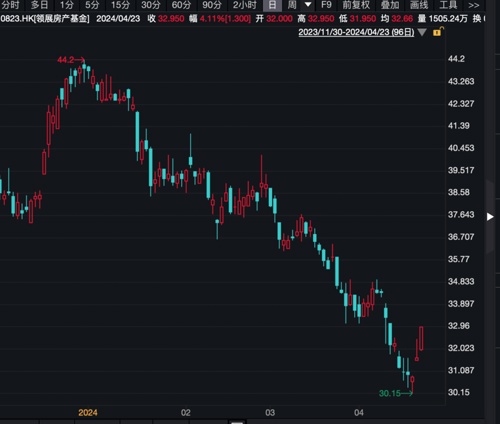Click the orange unlock padlock icon

(438, 32)
